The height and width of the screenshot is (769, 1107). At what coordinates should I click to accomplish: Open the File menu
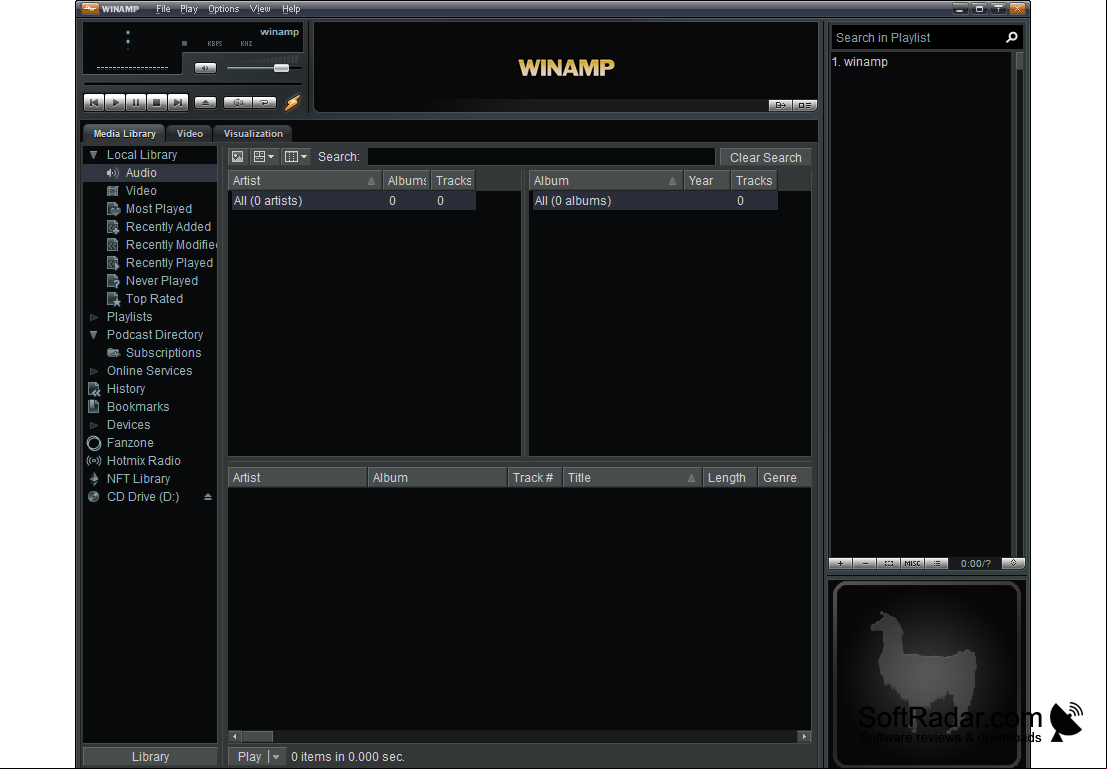[163, 9]
